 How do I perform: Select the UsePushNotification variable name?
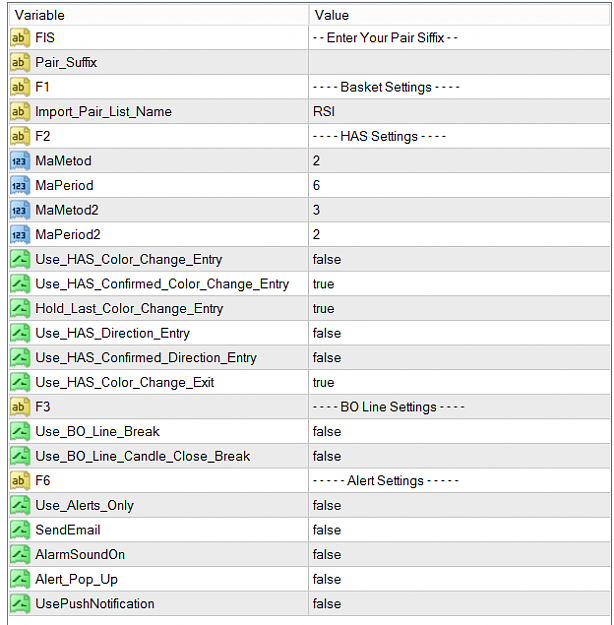95,604
